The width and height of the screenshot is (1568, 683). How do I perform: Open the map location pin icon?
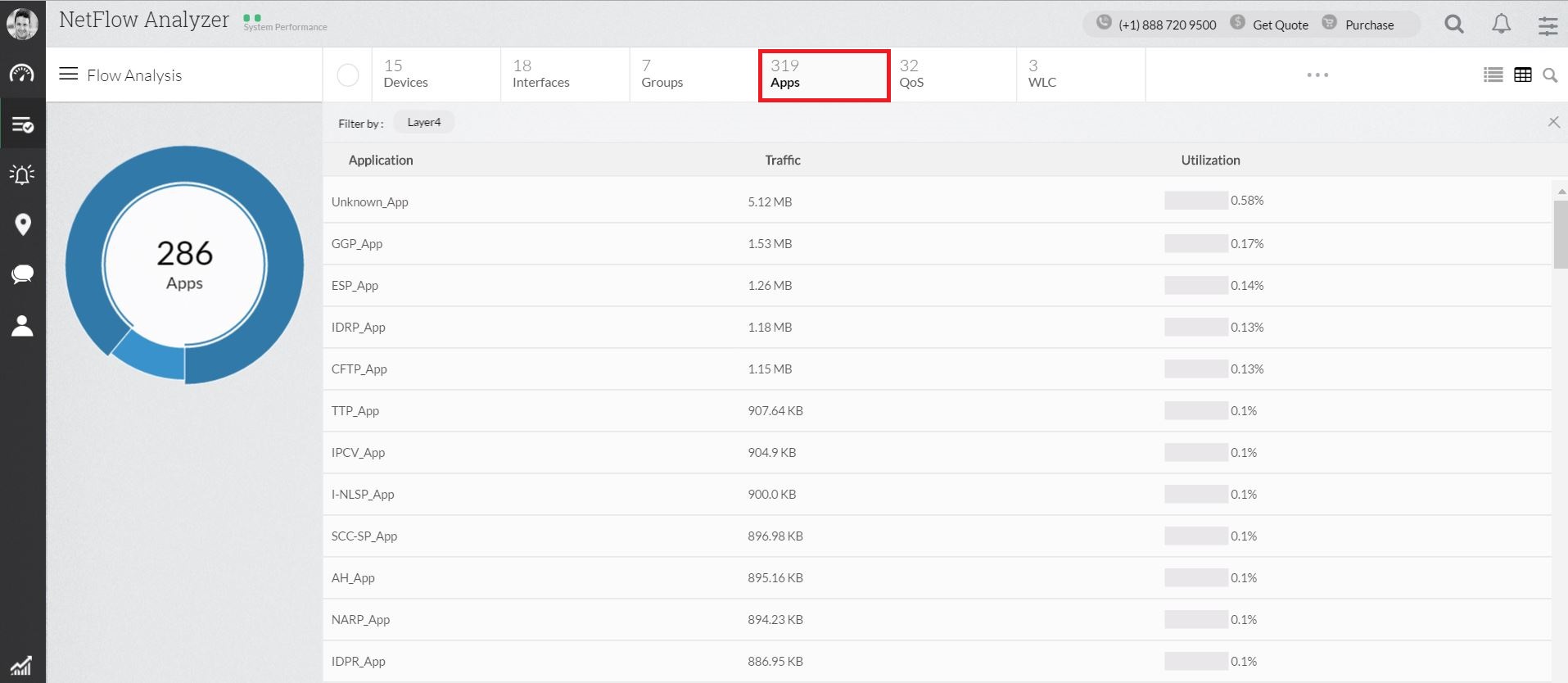point(23,224)
